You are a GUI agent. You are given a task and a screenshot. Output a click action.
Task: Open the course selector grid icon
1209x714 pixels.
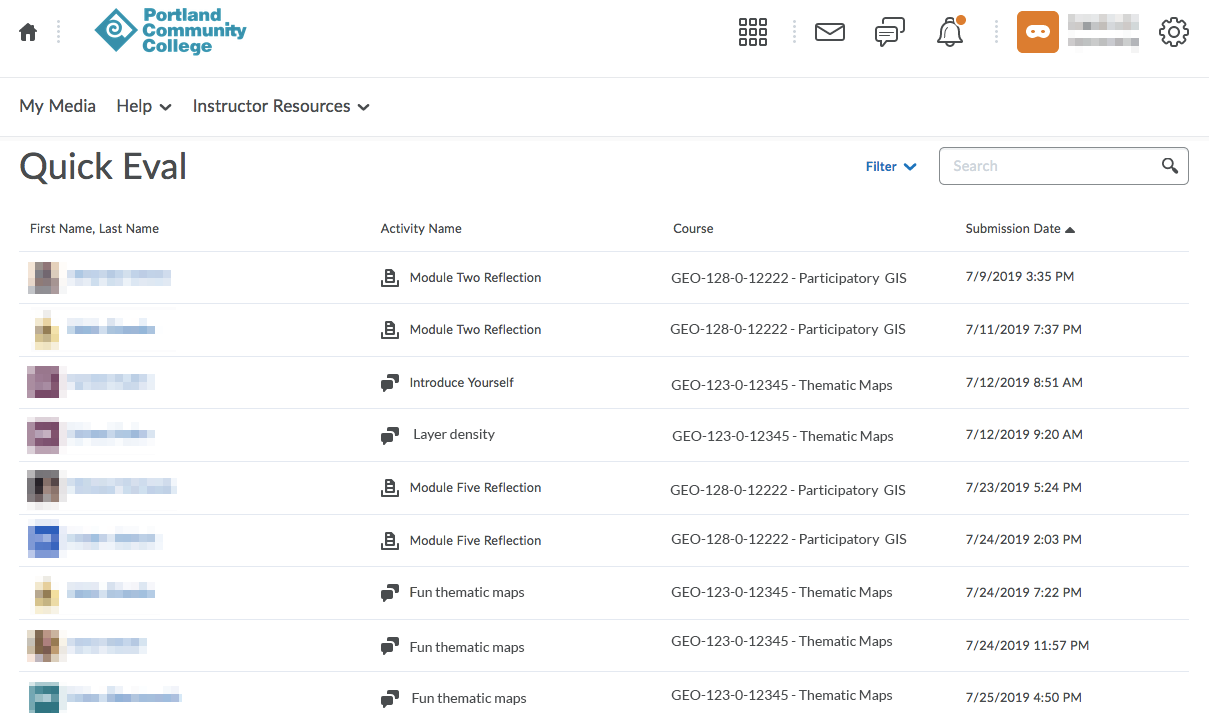(752, 32)
